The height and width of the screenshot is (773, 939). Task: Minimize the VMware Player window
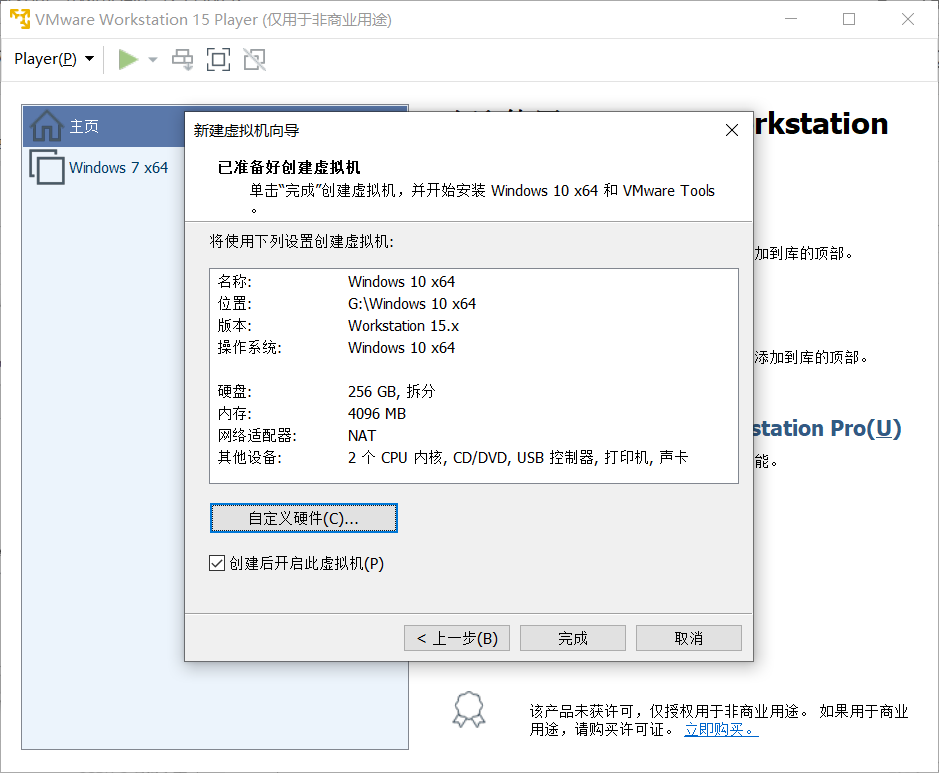791,19
